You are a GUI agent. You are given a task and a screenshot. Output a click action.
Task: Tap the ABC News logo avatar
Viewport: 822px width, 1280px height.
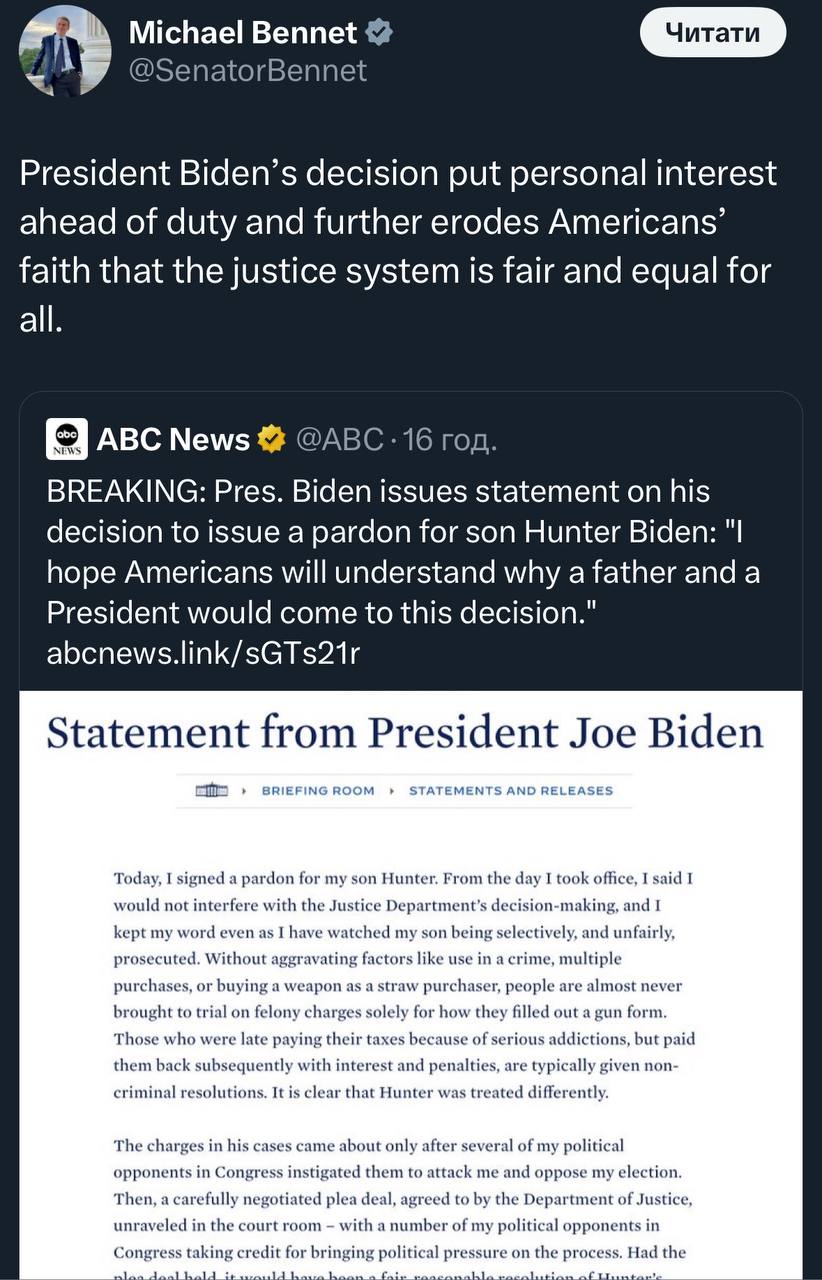point(67,439)
